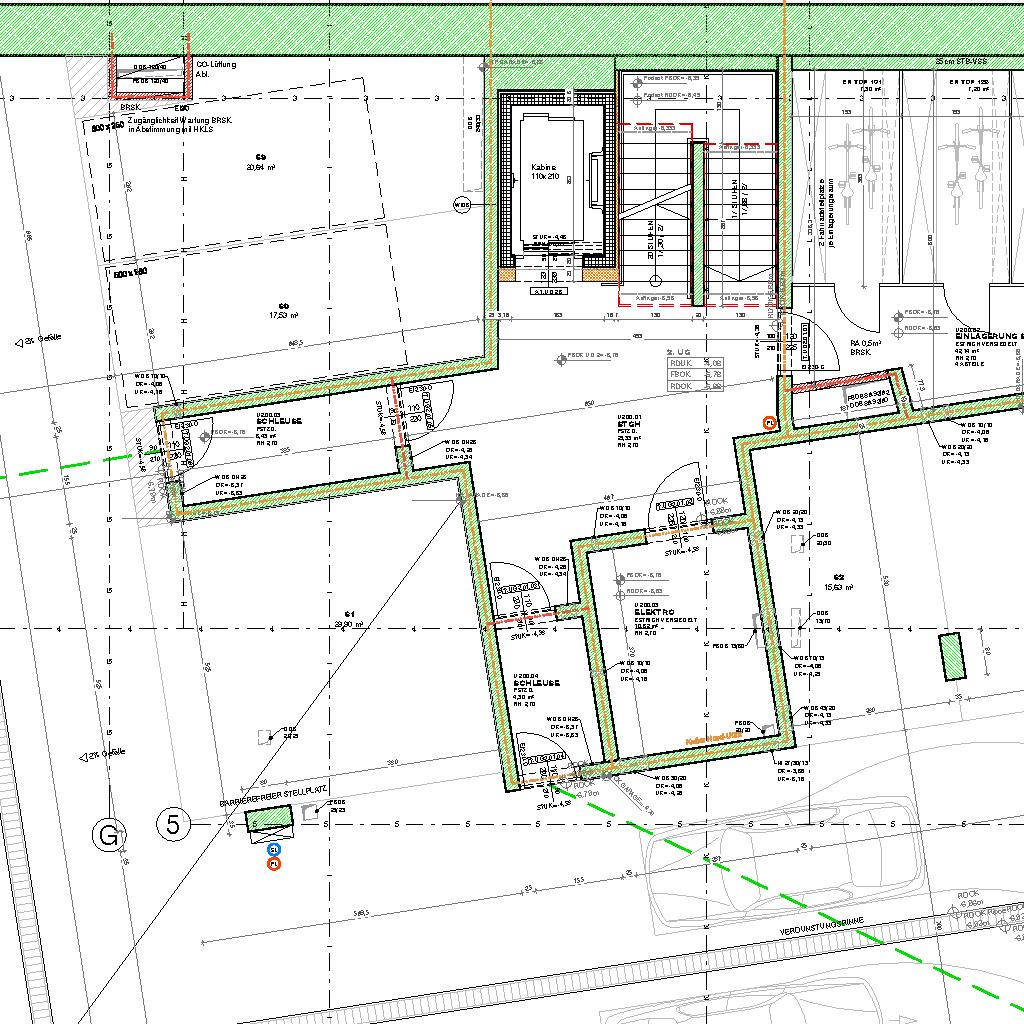Screen dimensions: 1024x1024
Task: Select the standalone green column at the right
Action: click(x=951, y=656)
